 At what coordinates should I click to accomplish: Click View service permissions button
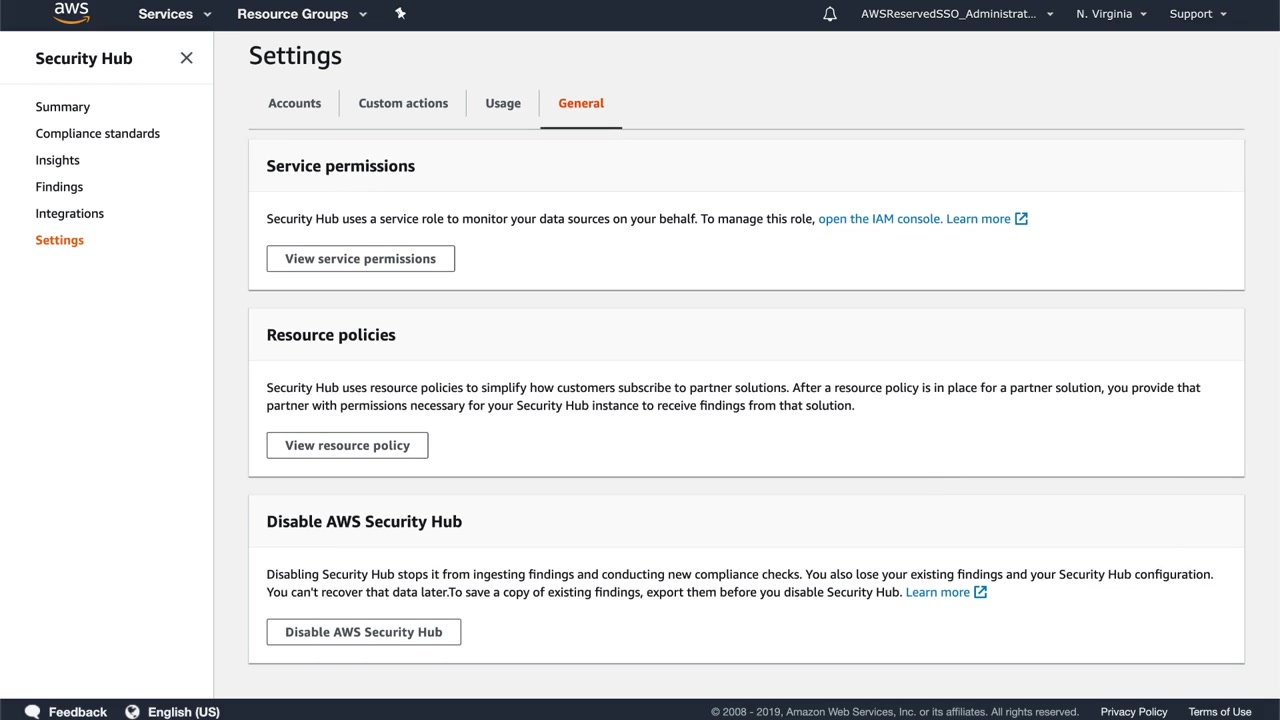[x=360, y=259]
